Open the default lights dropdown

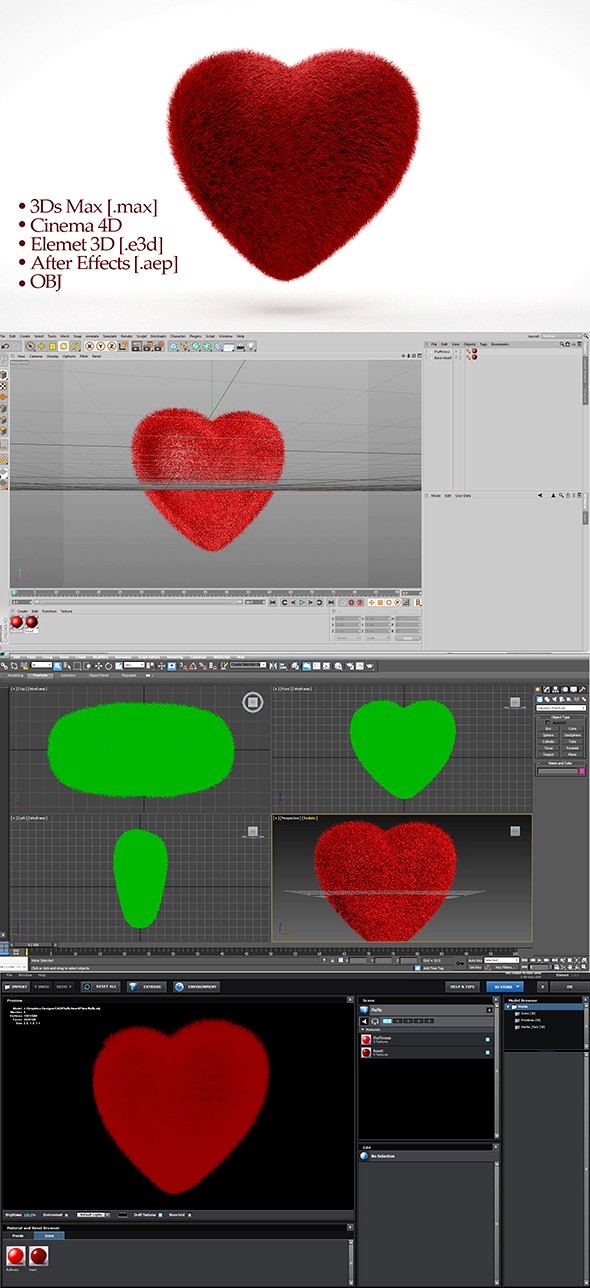tap(93, 1215)
